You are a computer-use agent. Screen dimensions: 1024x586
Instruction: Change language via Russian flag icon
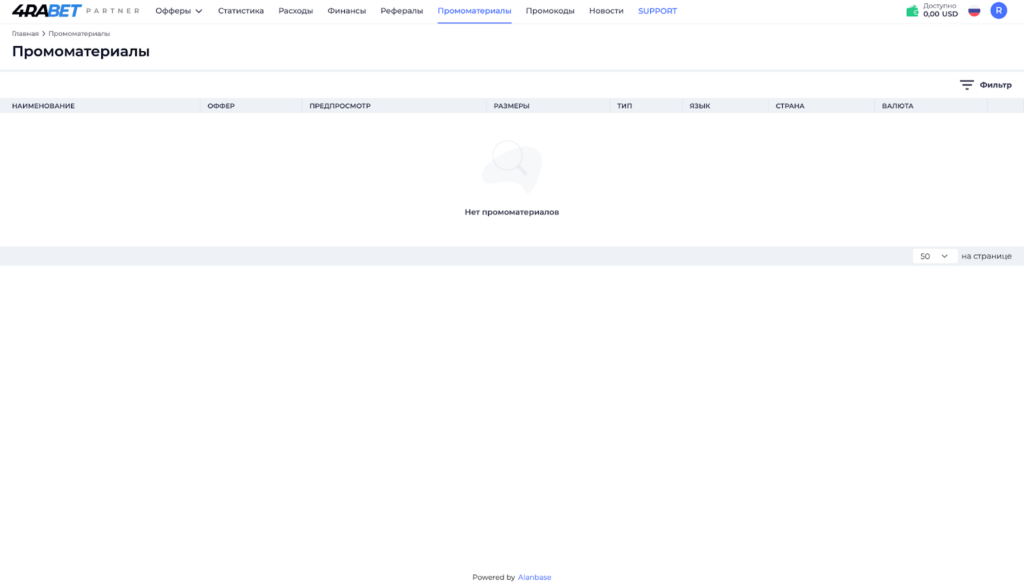pos(974,11)
